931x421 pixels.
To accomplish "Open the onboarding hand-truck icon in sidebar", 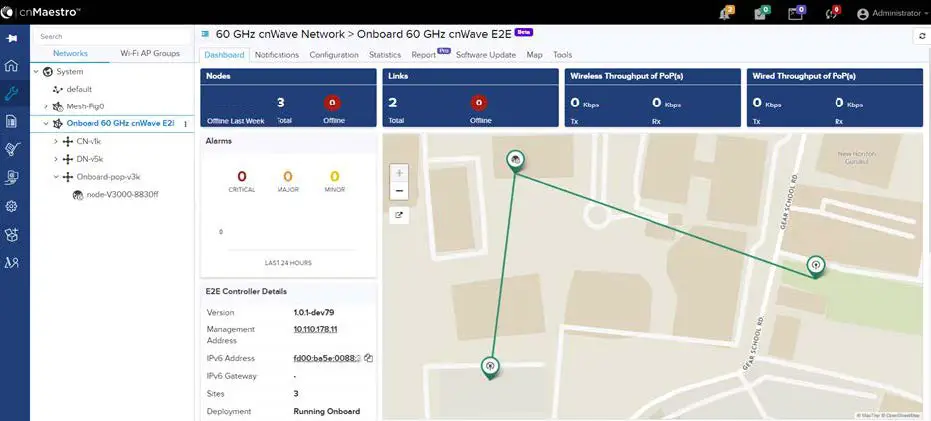I will 11,149.
